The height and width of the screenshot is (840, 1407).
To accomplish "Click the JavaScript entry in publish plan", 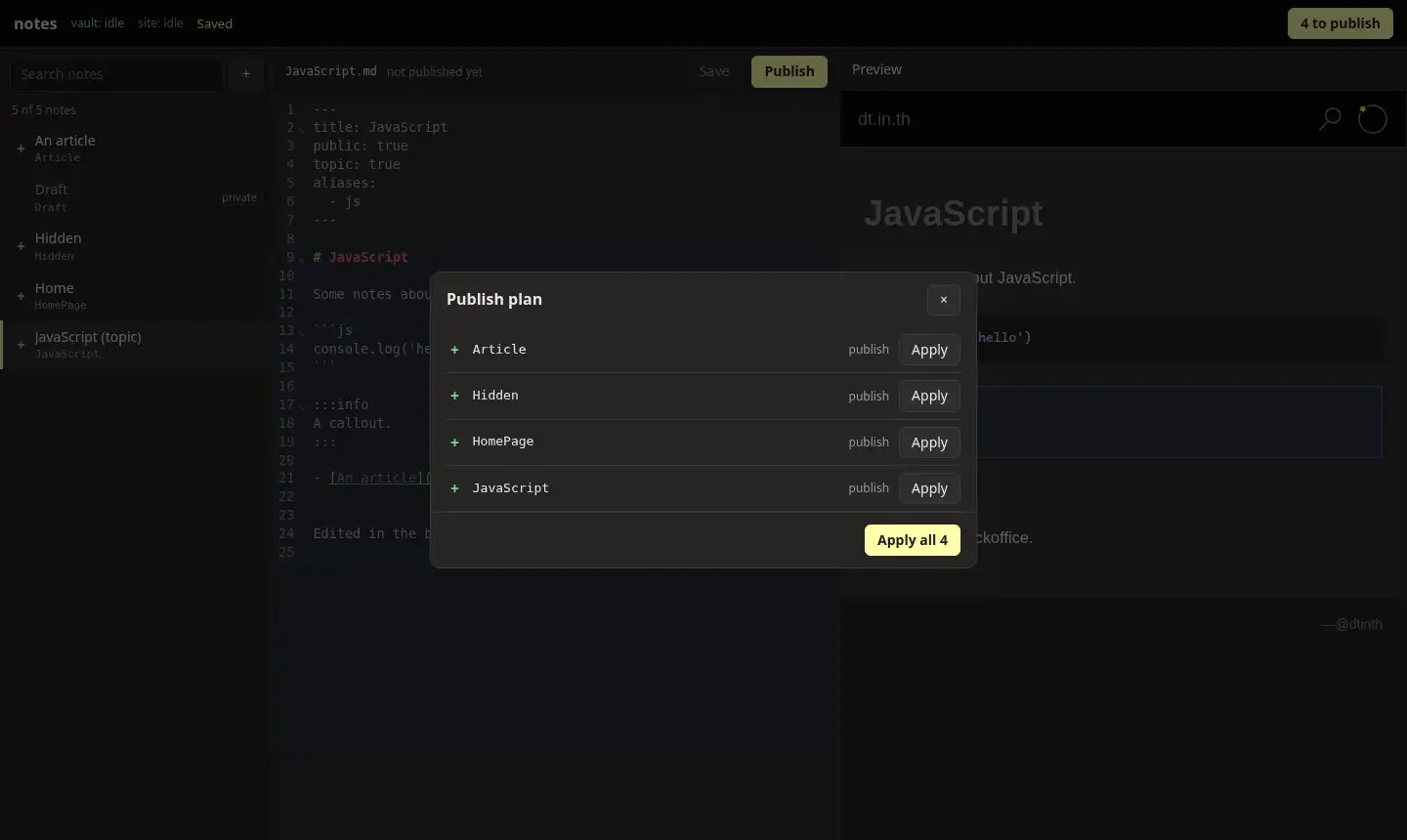I will [510, 487].
